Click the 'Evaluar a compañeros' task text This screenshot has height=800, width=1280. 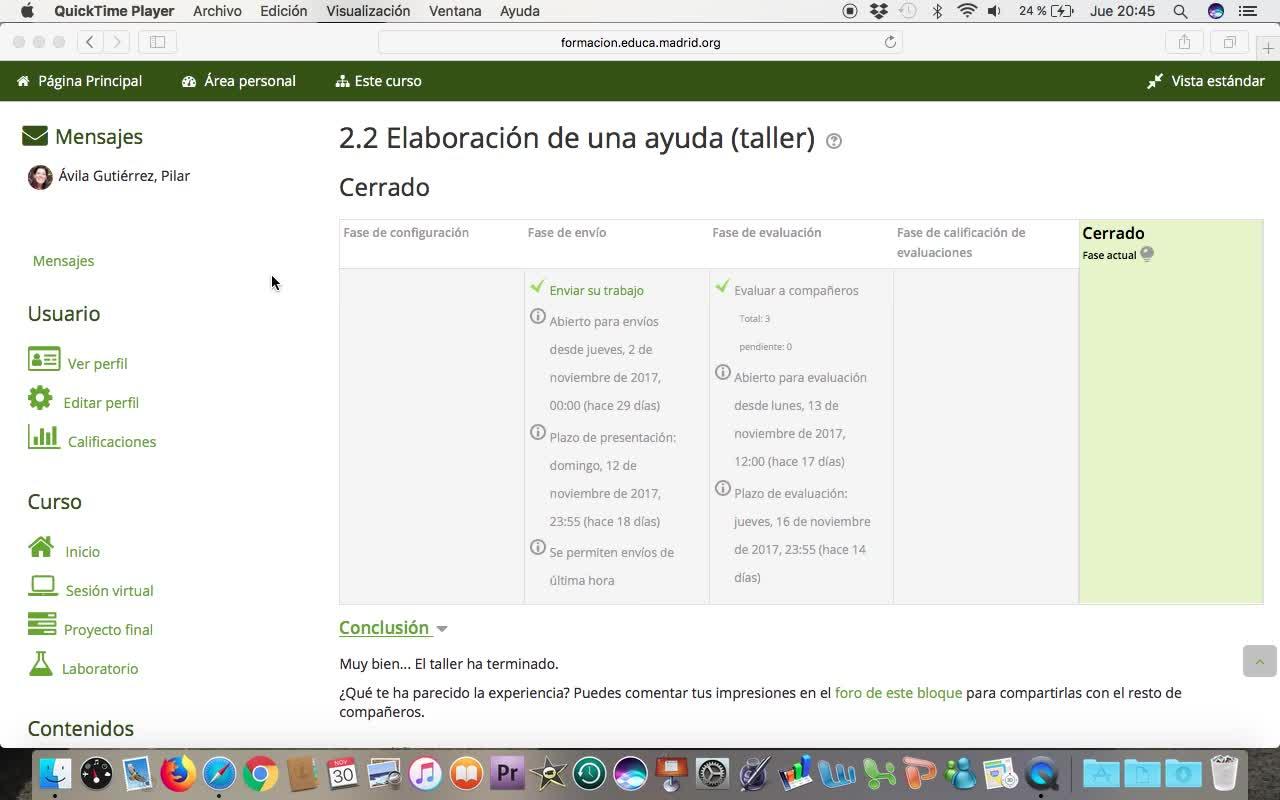[796, 291]
